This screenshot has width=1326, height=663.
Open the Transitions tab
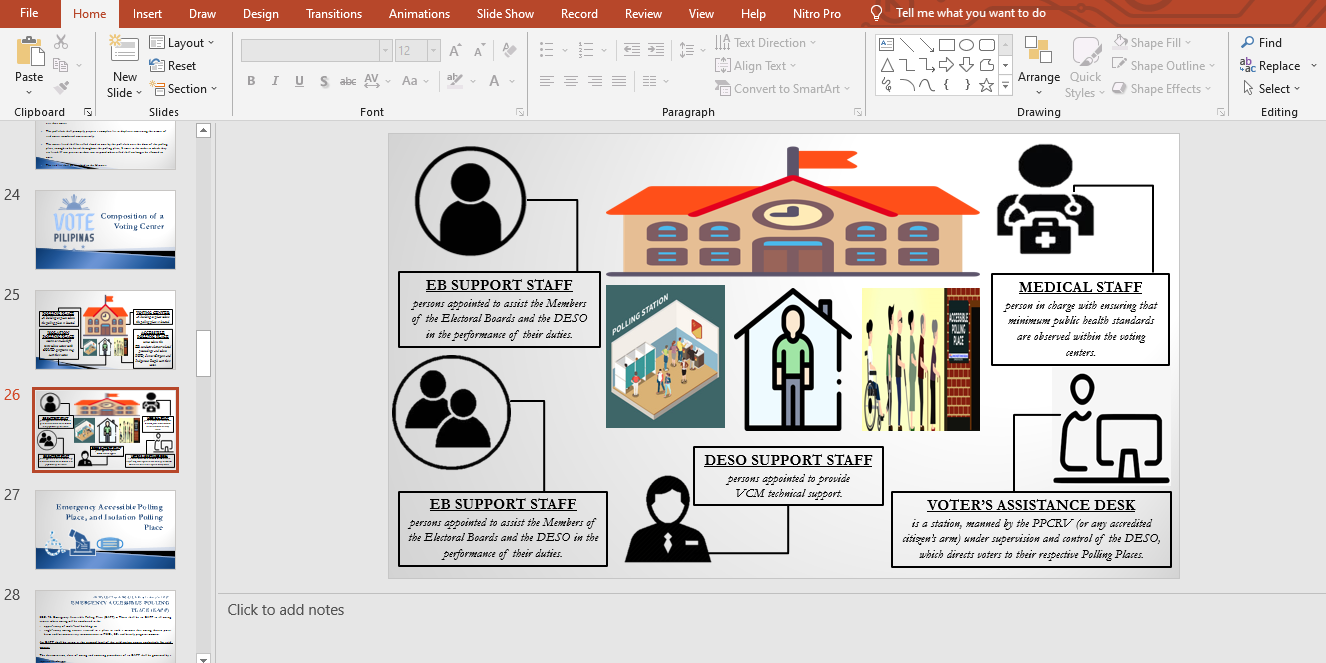[x=334, y=14]
